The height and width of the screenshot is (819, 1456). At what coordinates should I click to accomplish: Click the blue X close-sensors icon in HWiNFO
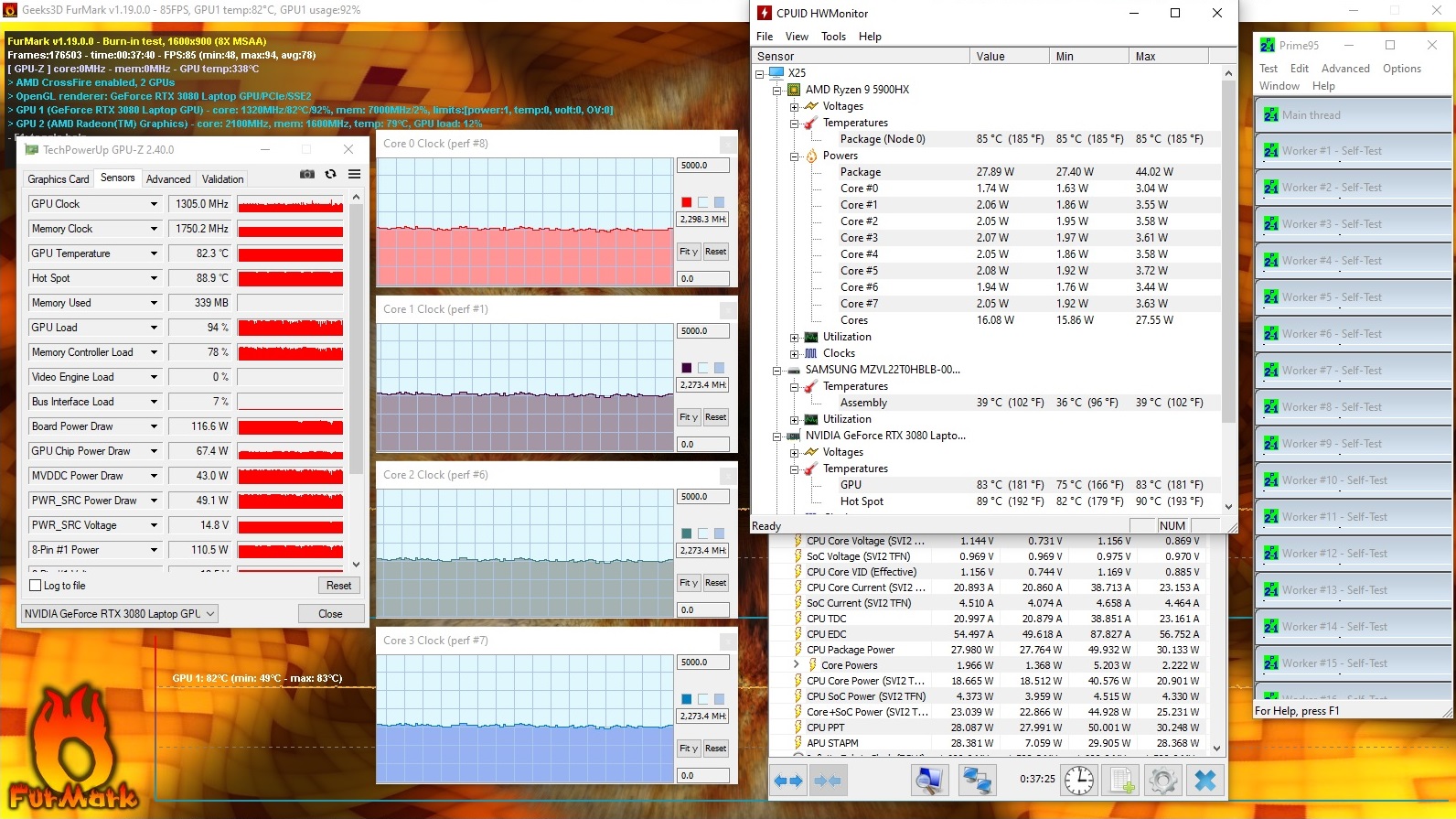click(x=1205, y=781)
